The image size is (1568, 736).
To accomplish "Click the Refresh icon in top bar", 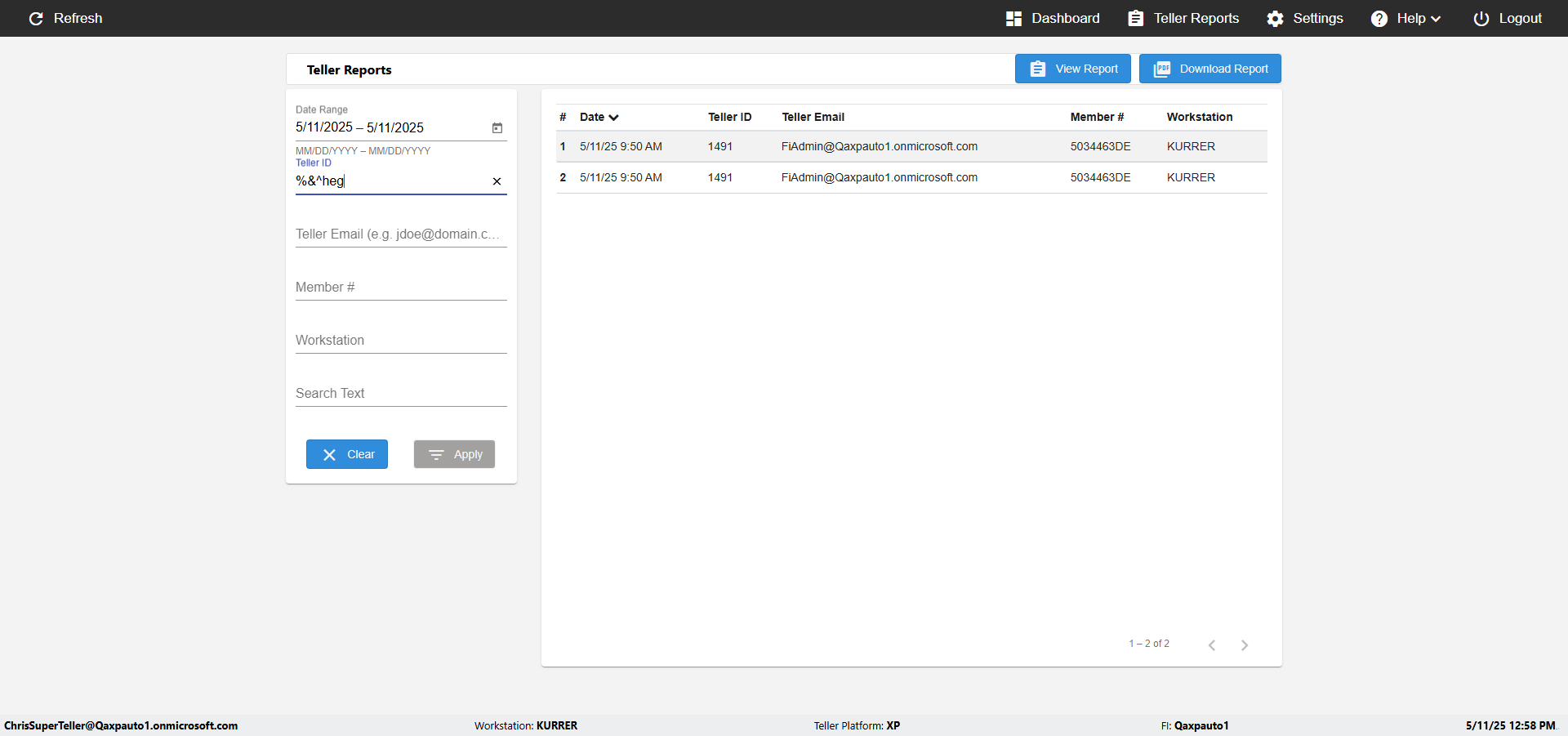I will click(36, 18).
